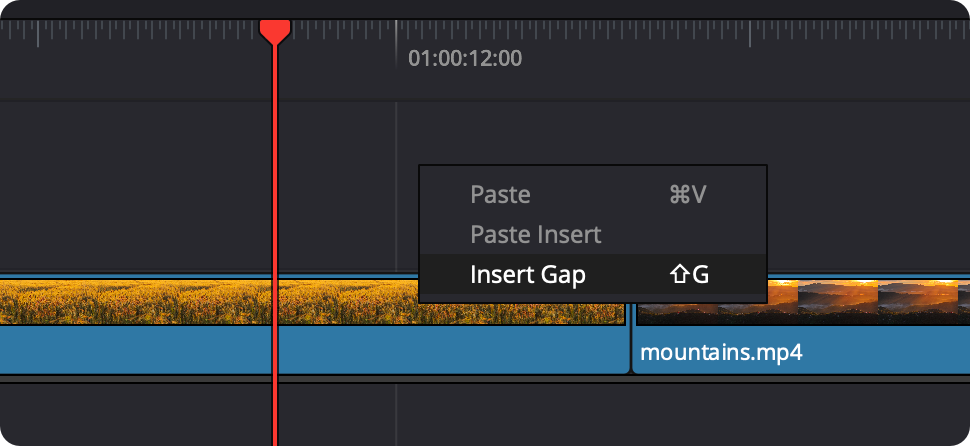Viewport: 970px width, 446px height.
Task: Click the red playhead line in the bottom track
Action: [x=274, y=415]
